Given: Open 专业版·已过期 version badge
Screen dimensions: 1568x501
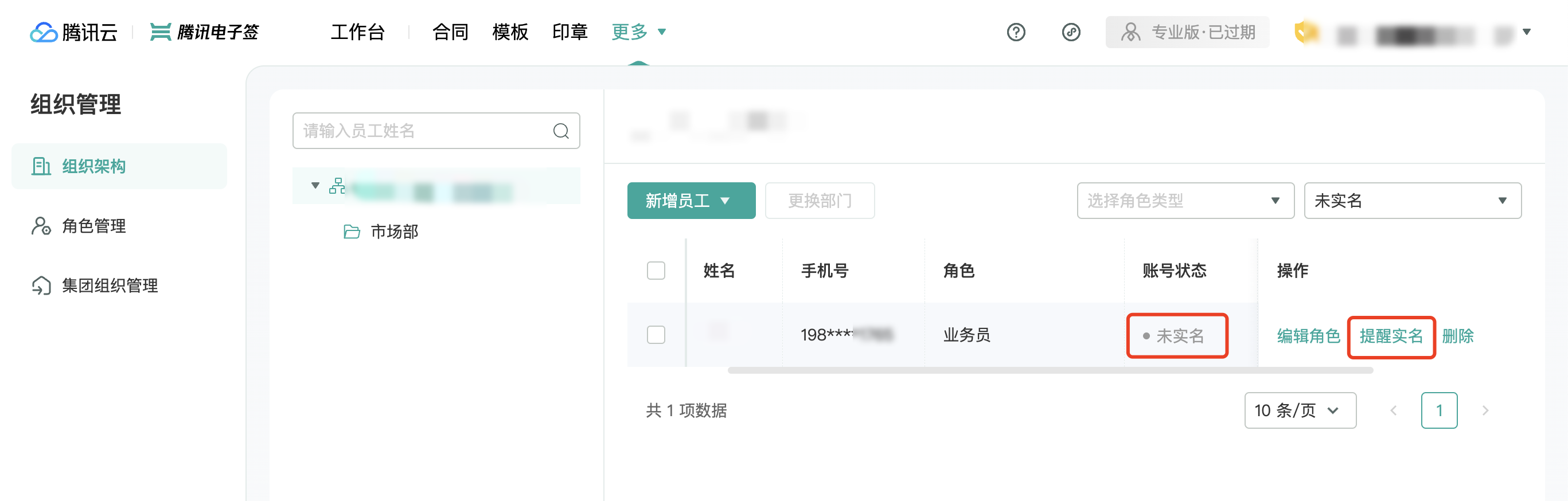Looking at the screenshot, I should 1187,32.
